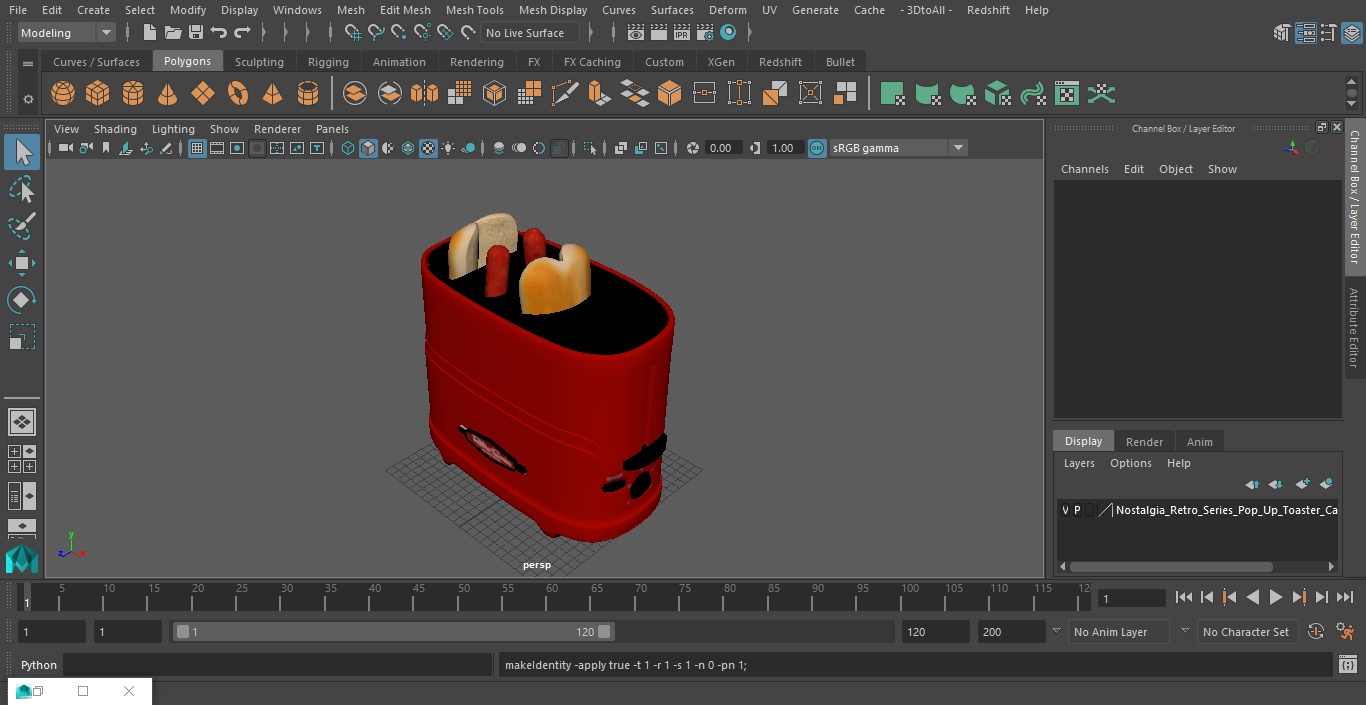Open the Render Settings clapper icon

(705, 33)
